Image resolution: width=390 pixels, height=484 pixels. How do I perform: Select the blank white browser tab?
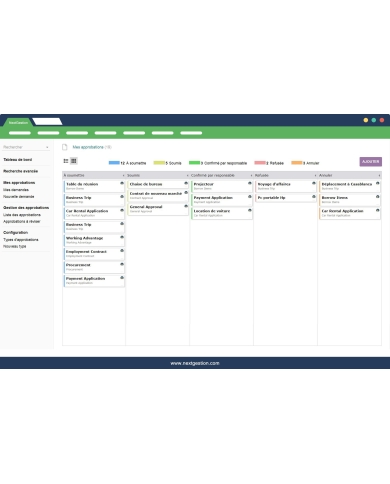click(x=47, y=122)
